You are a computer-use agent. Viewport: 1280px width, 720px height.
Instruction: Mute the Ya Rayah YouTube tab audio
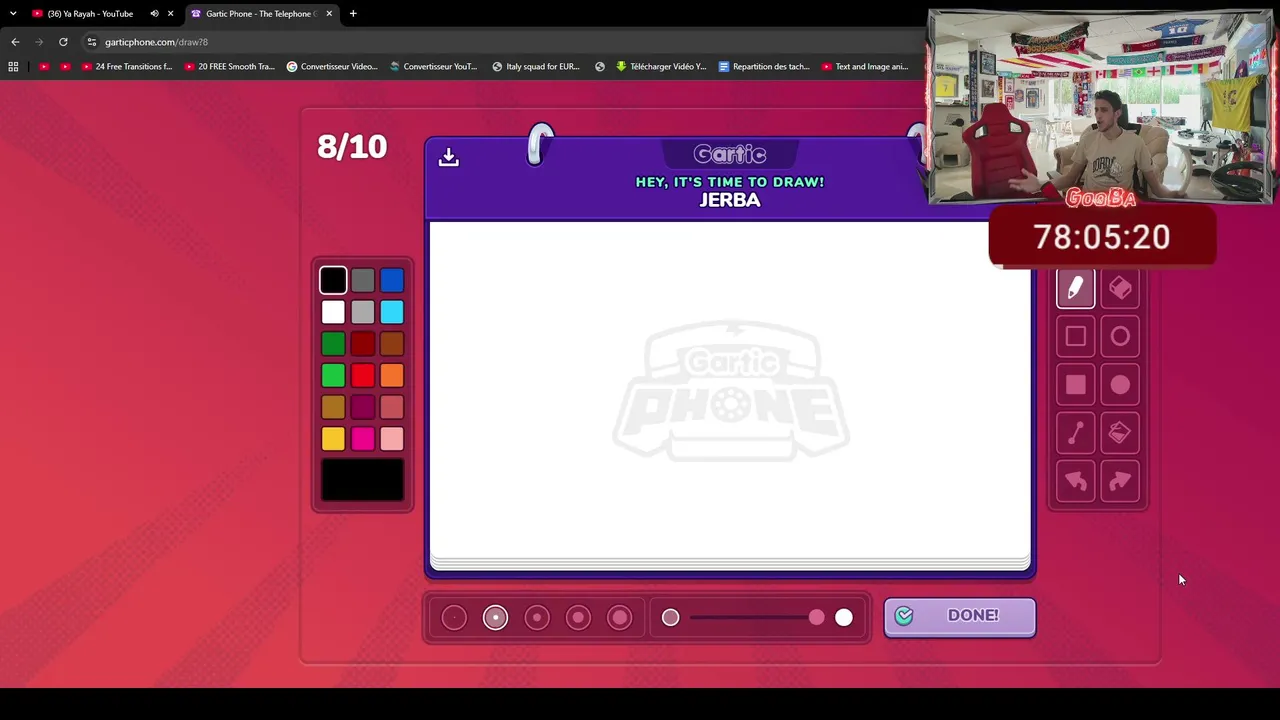[154, 14]
